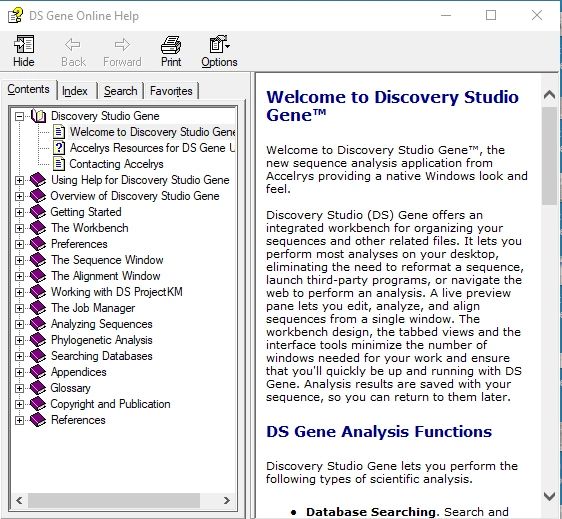Open the Options toolbar menu

(x=219, y=51)
